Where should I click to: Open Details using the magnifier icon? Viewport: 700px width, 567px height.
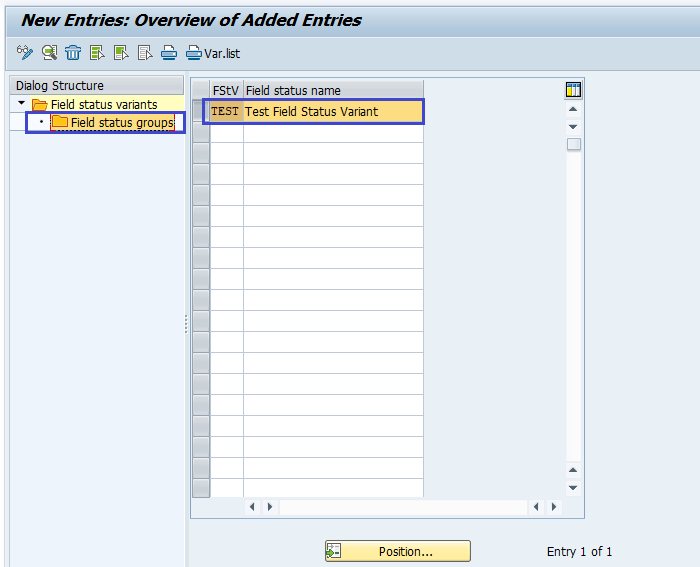pyautogui.click(x=50, y=53)
